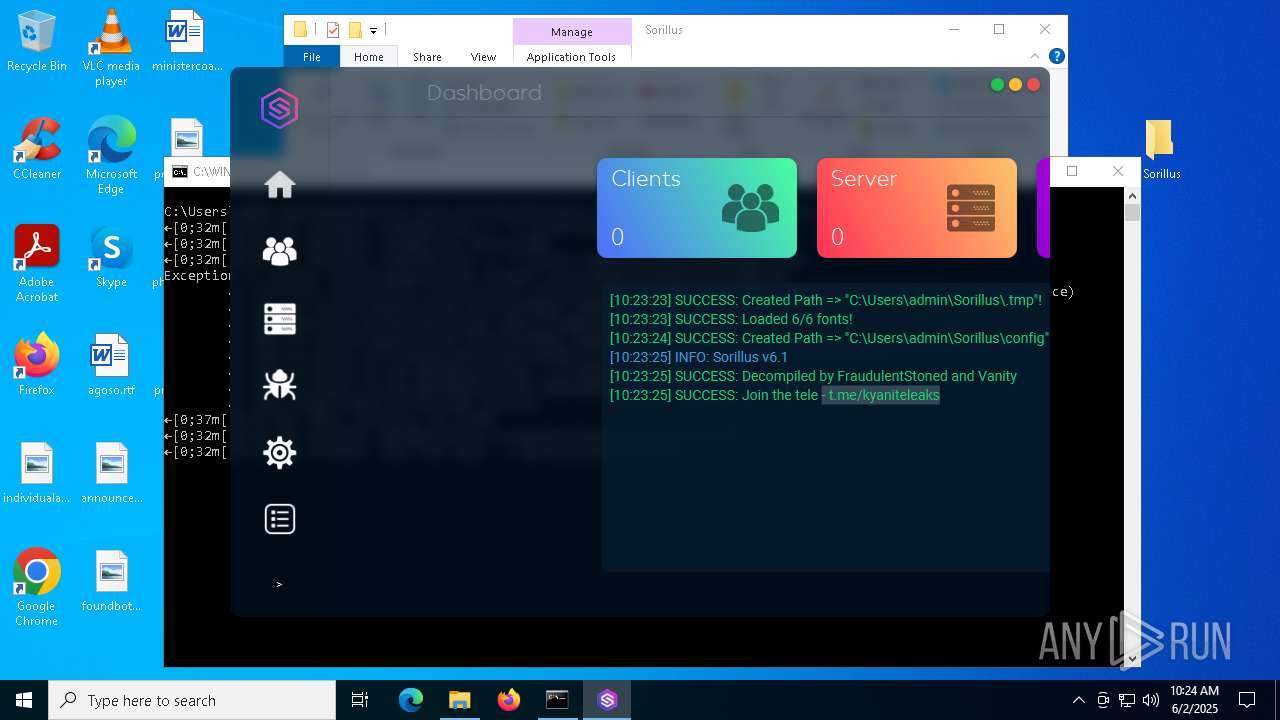
Task: Open the Sorillus home sidebar icon
Action: pos(280,185)
